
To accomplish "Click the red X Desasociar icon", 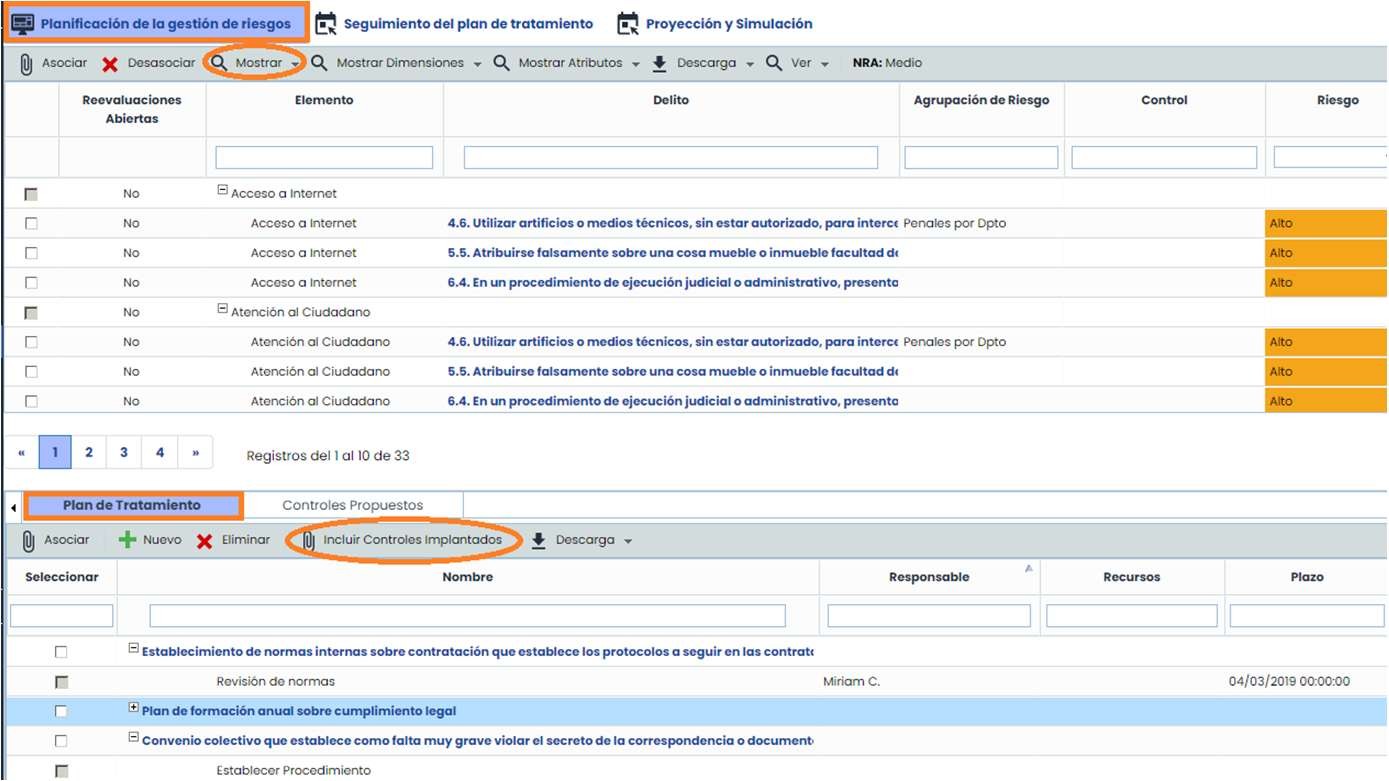I will (x=110, y=64).
